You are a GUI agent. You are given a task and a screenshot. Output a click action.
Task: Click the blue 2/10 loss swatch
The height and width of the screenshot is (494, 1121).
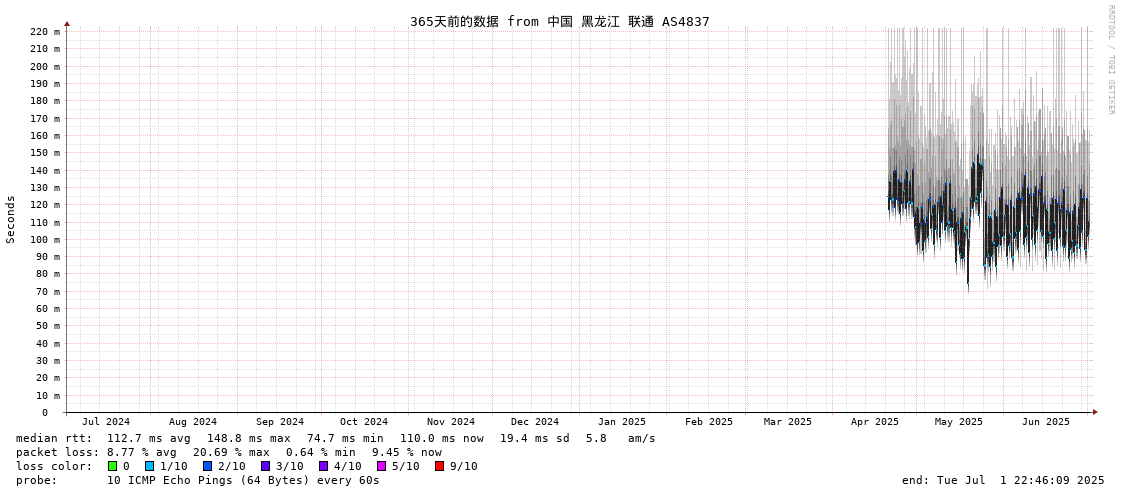tap(207, 466)
